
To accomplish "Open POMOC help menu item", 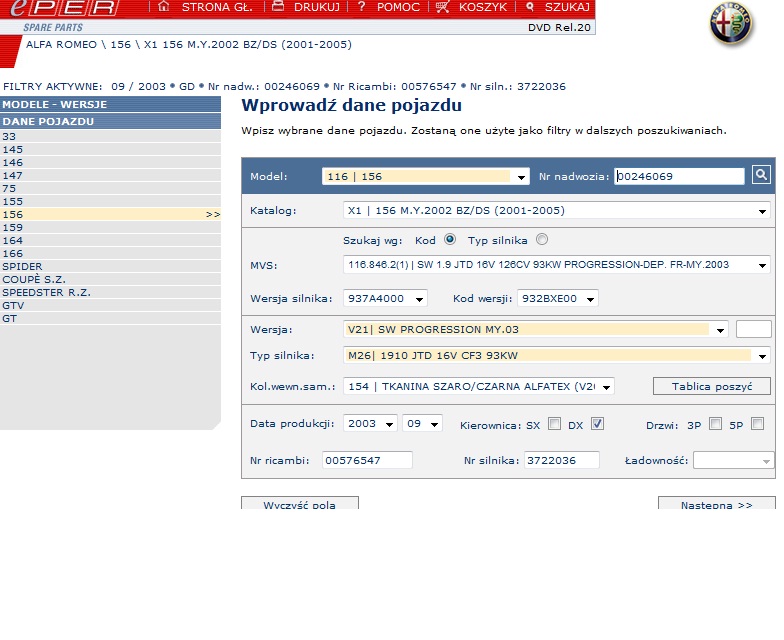I will tap(398, 7).
